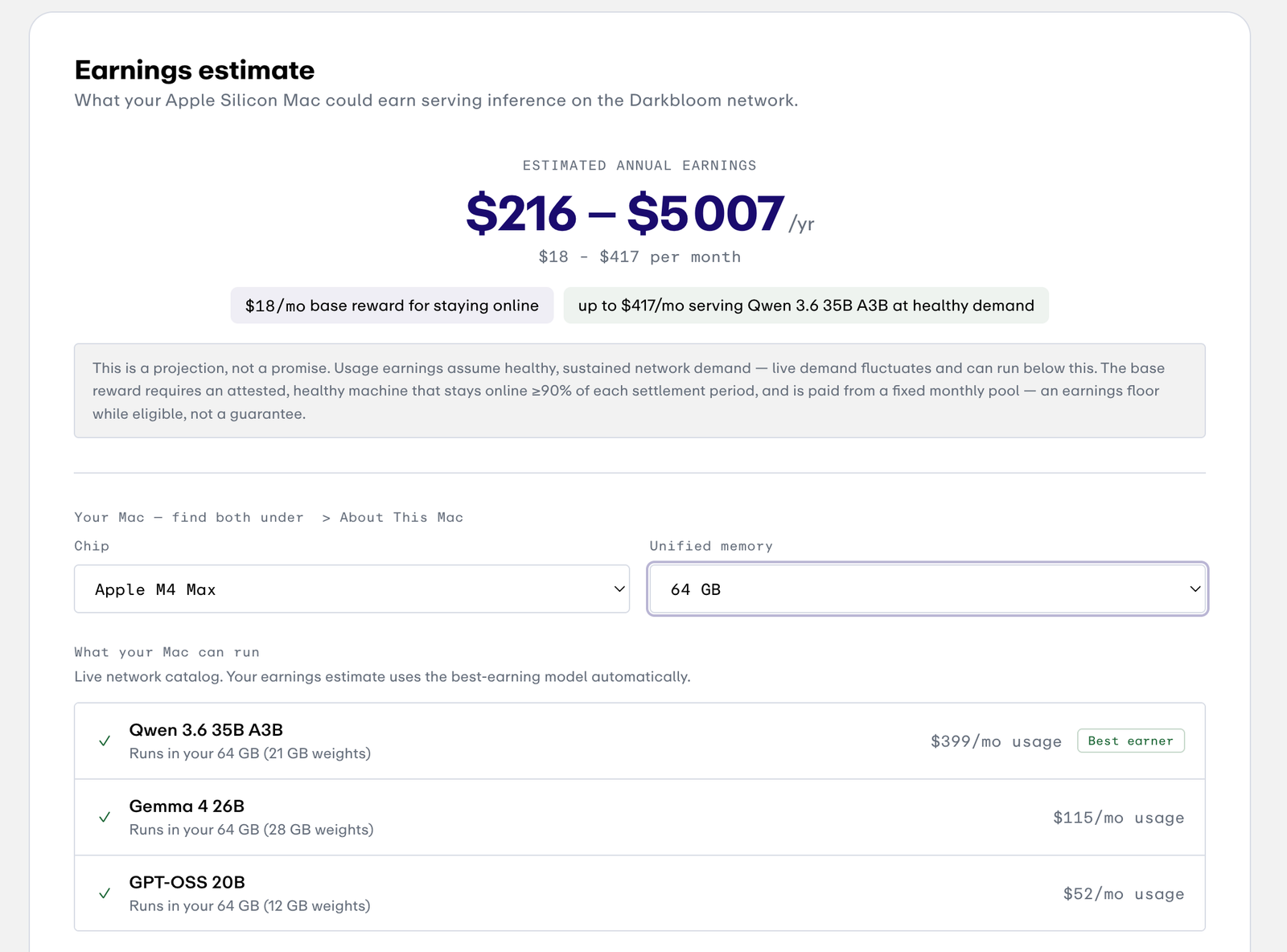Click the green checkmark beside Gemma 4 26B
This screenshot has height=952, width=1287.
105,817
